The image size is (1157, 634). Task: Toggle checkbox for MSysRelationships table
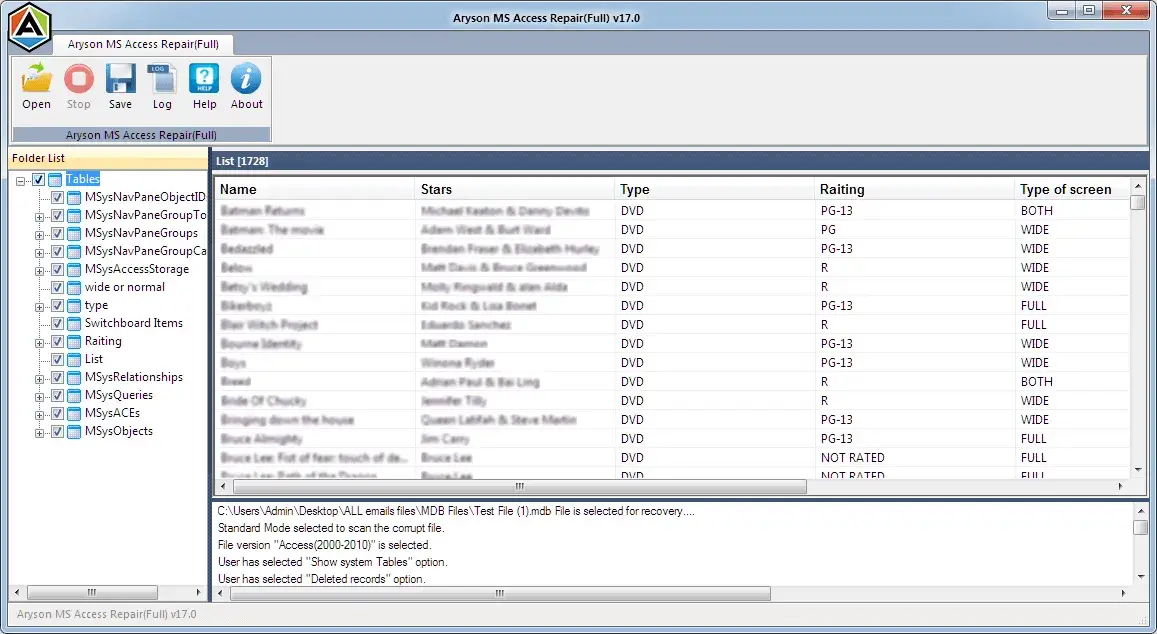(x=57, y=378)
